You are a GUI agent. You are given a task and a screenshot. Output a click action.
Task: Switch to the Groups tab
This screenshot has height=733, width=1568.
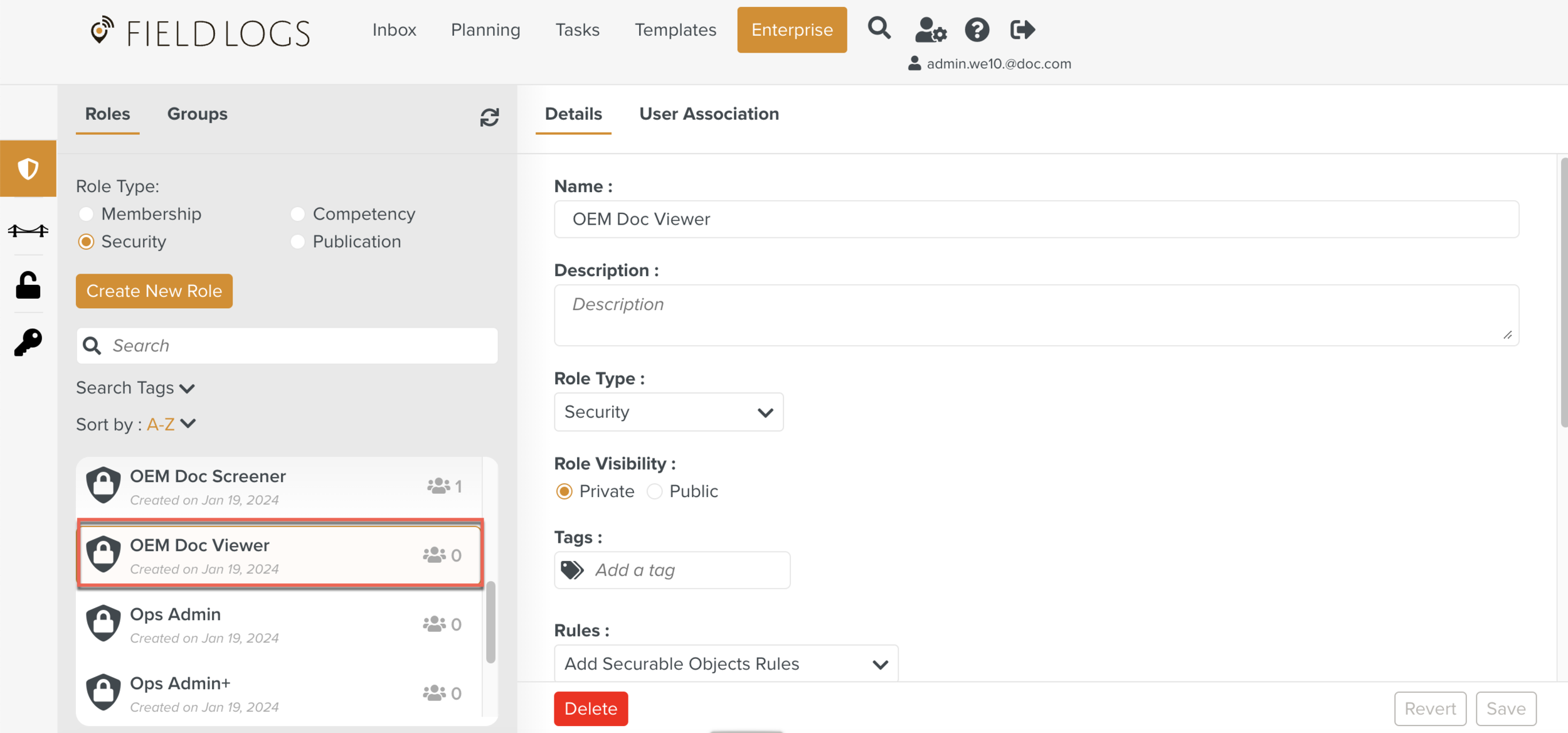click(x=197, y=114)
